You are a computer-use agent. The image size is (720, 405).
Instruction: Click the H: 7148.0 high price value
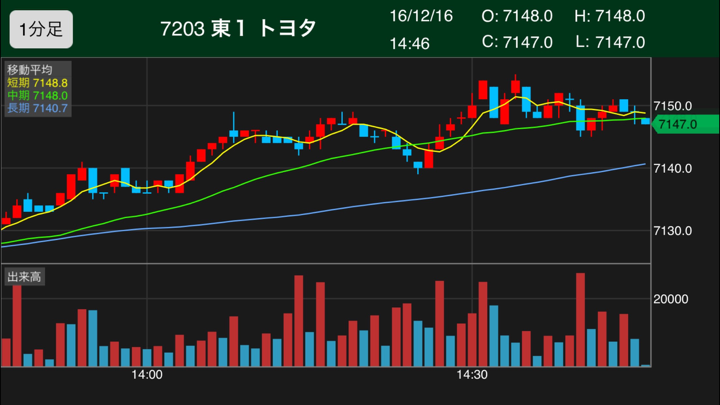click(x=608, y=16)
